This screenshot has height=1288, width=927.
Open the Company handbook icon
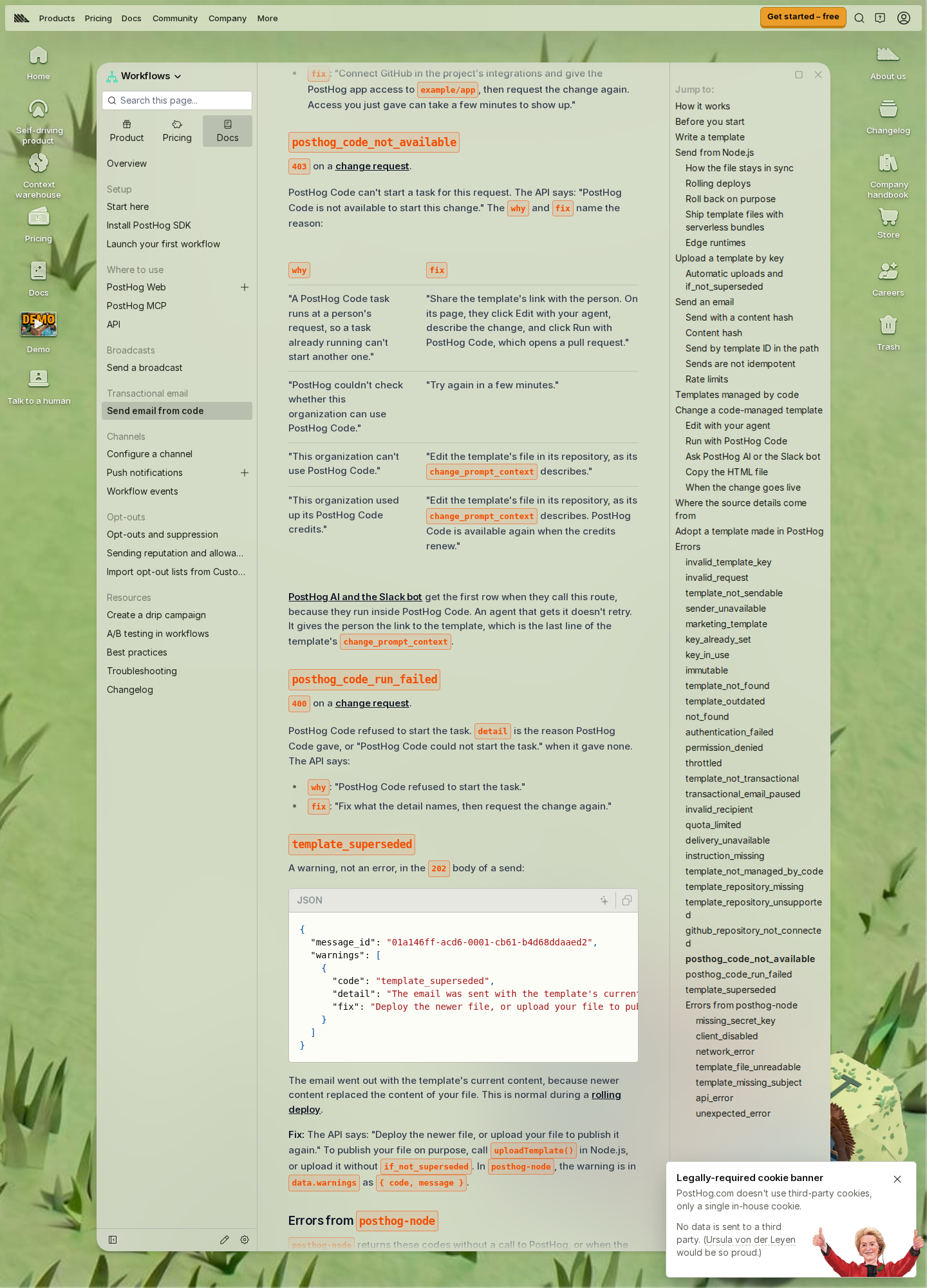tap(888, 175)
